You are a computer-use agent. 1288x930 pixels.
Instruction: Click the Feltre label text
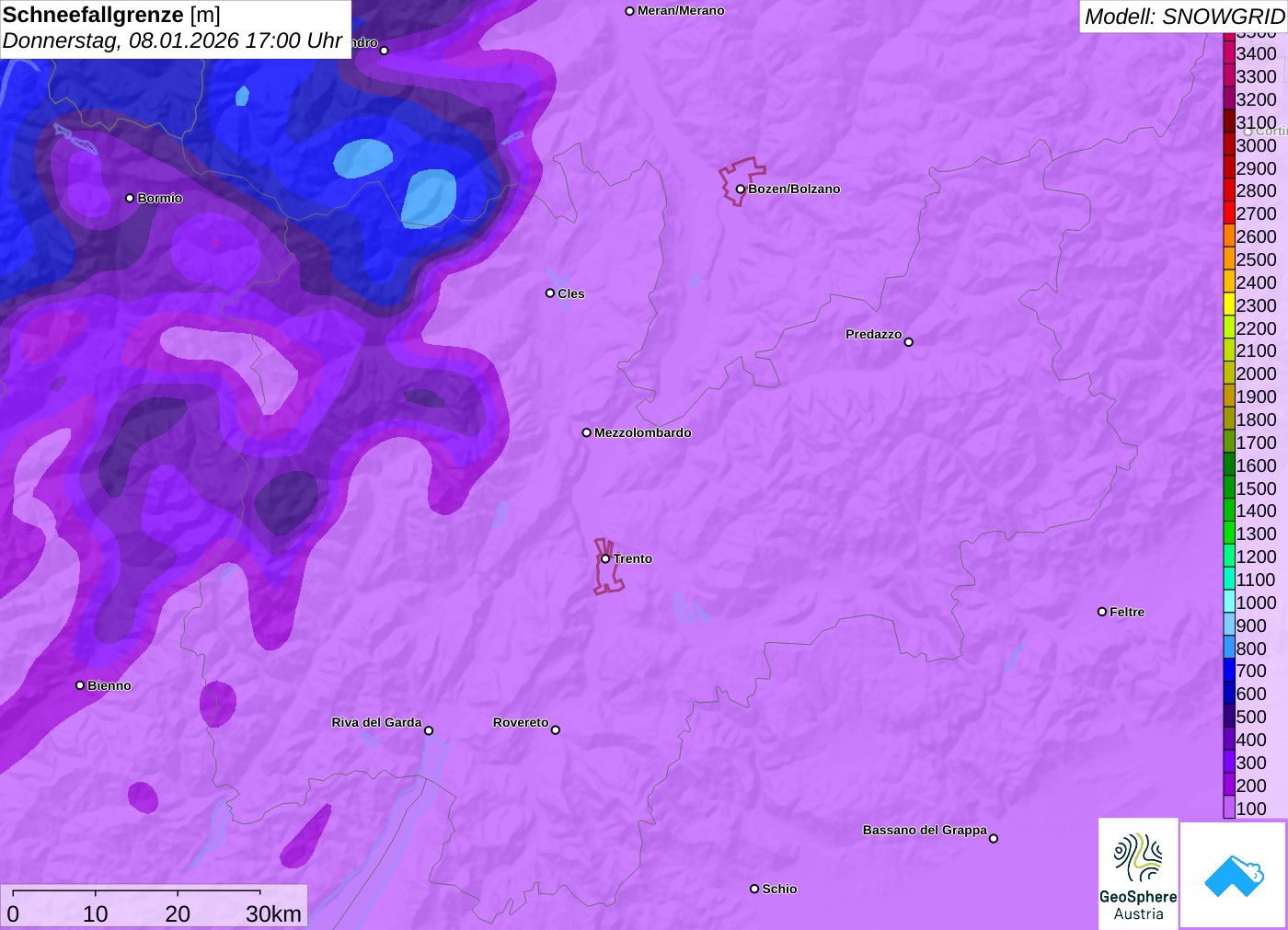[x=1127, y=612]
